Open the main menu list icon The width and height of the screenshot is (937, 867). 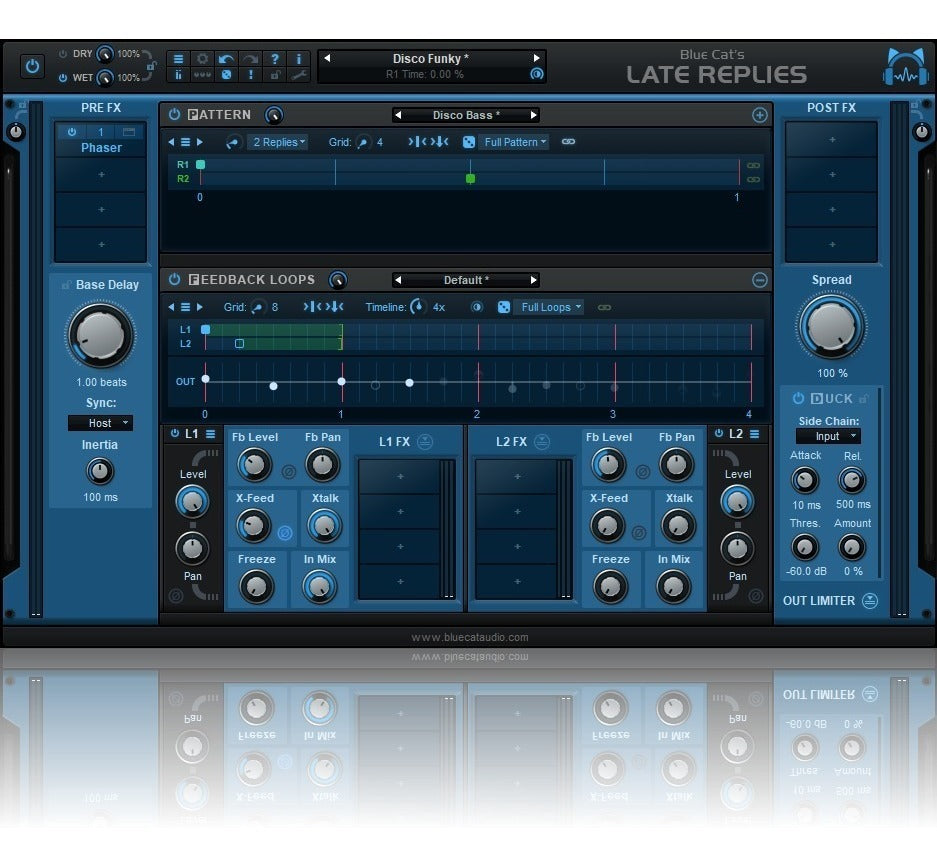click(x=178, y=59)
